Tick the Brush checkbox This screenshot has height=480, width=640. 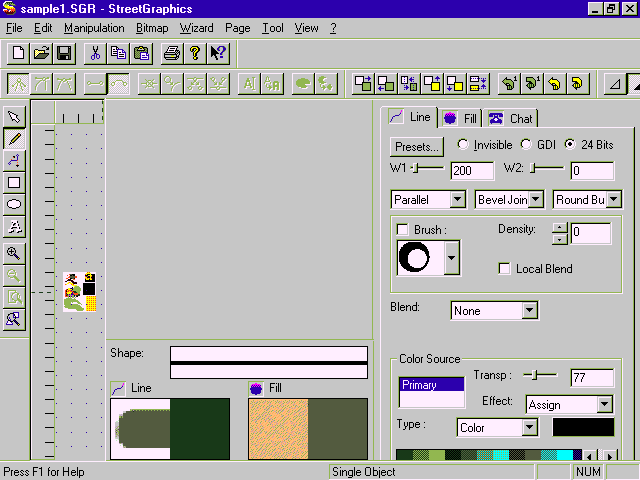pos(403,229)
